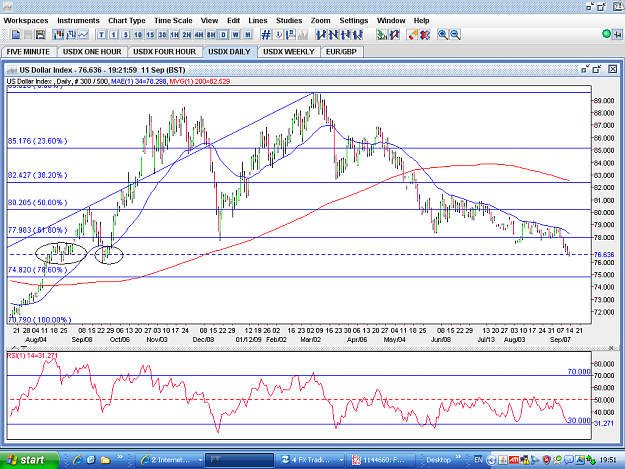The height and width of the screenshot is (469, 625).
Task: Select the third line-drawing tool icon
Action: [x=346, y=35]
